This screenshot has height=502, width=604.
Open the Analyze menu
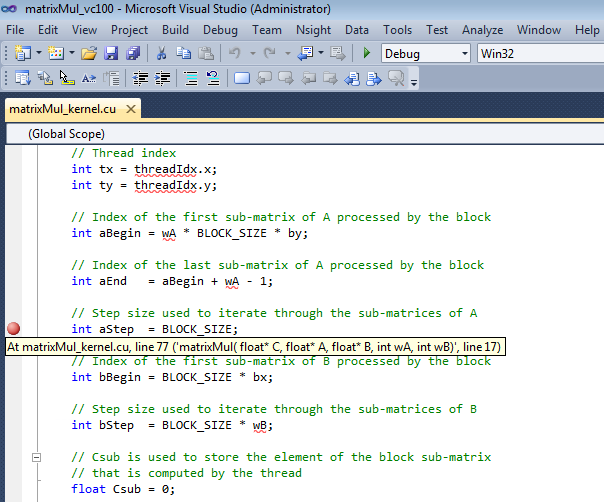click(483, 30)
